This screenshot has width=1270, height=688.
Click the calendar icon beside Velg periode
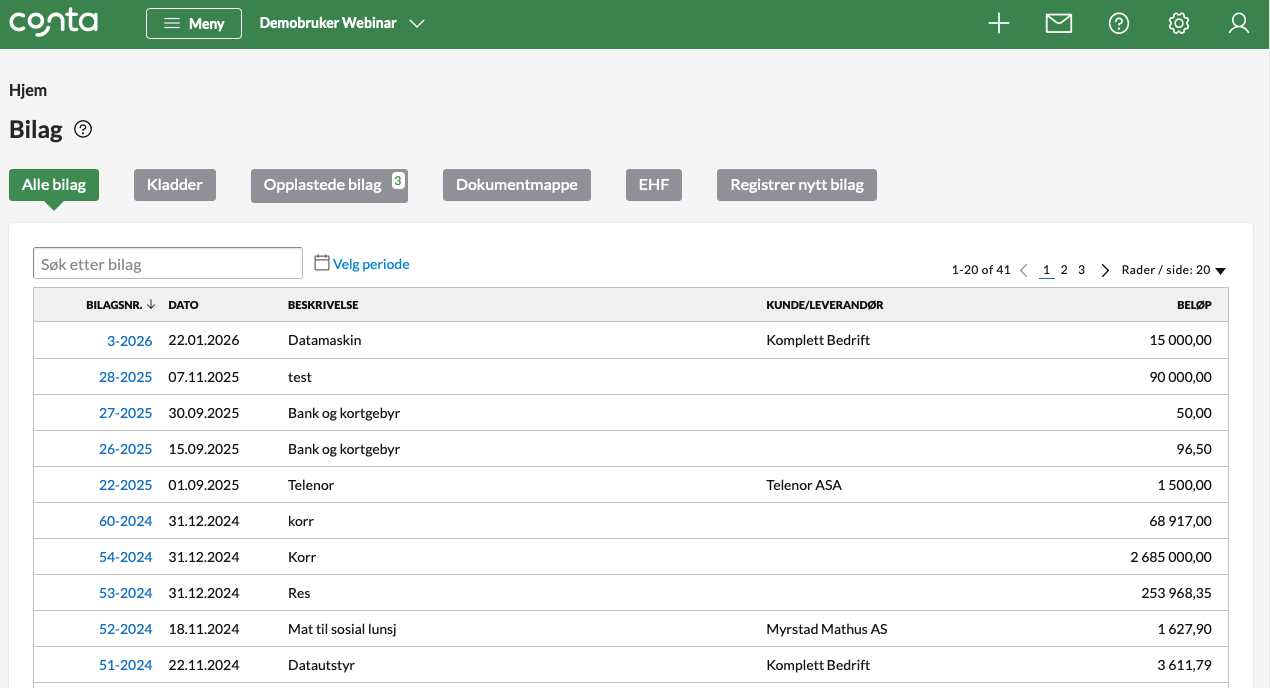(x=322, y=263)
